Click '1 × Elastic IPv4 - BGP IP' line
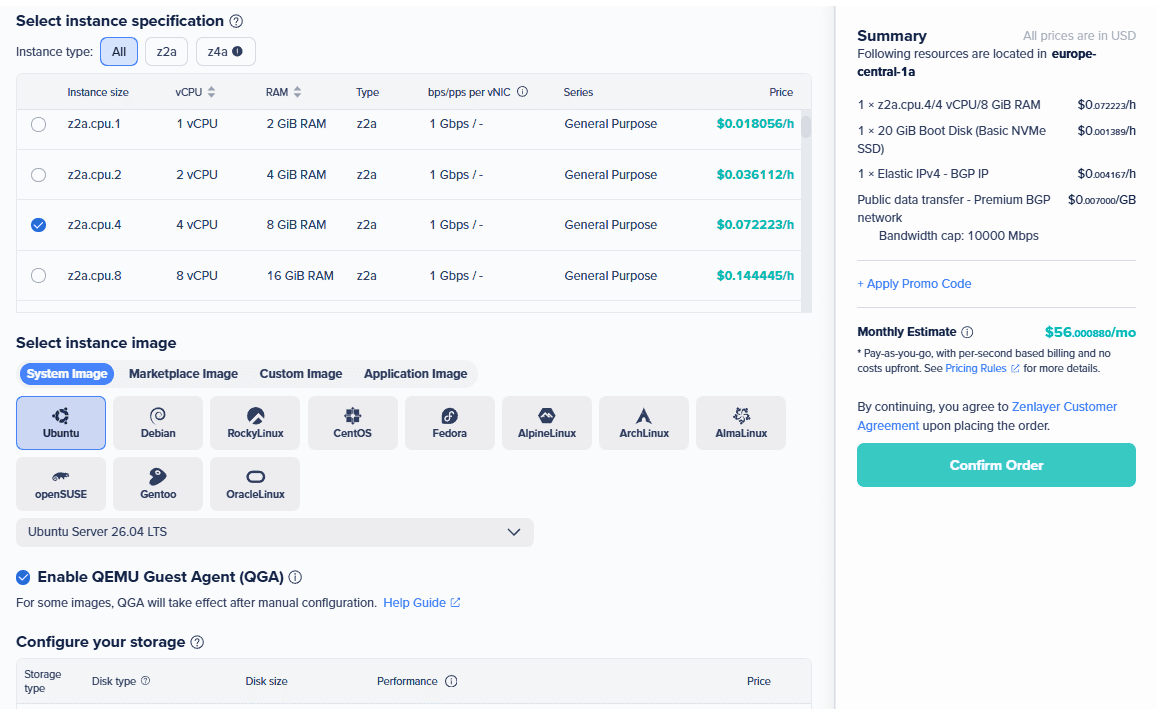 point(923,174)
